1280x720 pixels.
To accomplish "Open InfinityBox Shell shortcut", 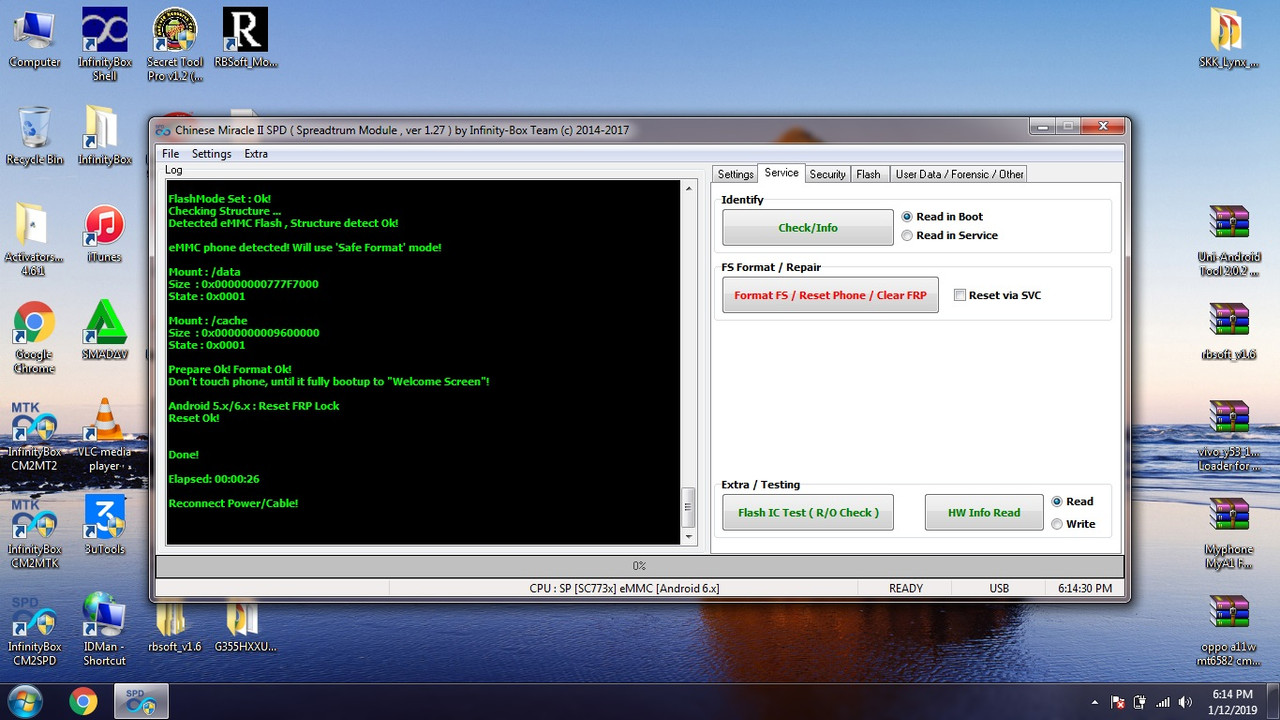I will tap(105, 45).
